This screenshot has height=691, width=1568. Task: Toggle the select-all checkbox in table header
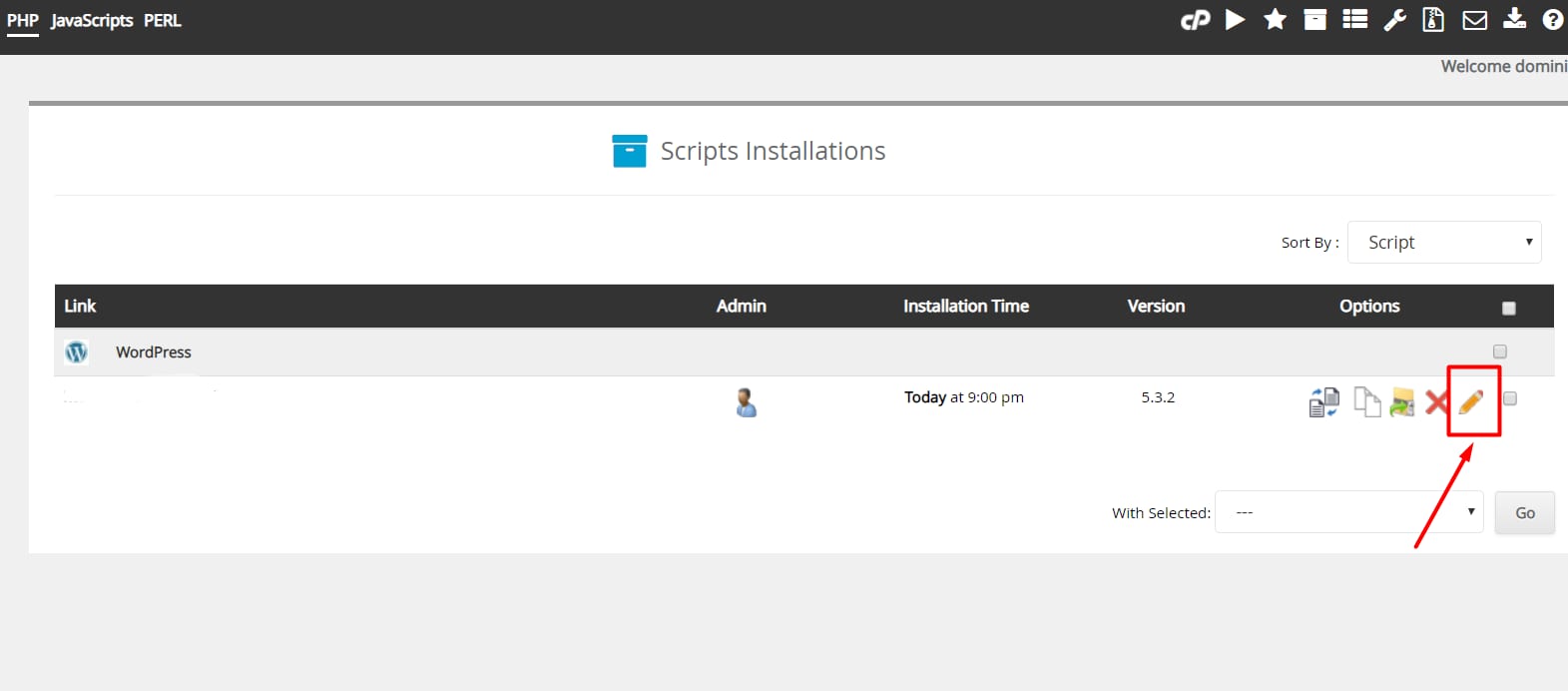click(1508, 309)
